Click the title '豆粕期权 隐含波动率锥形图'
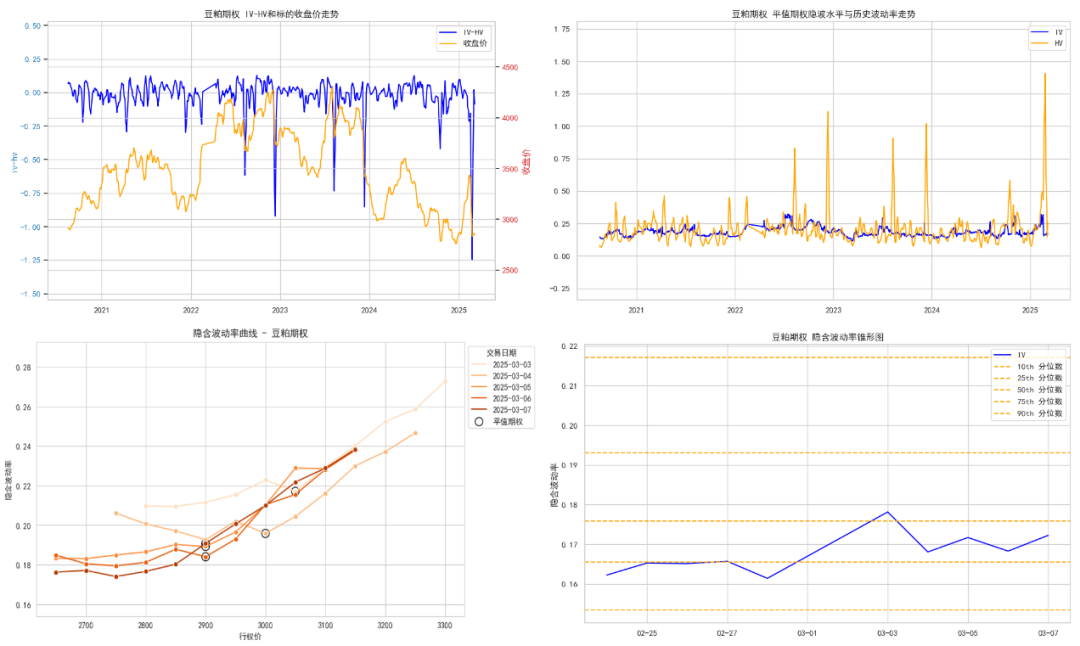The image size is (1080, 646). pyautogui.click(x=827, y=337)
